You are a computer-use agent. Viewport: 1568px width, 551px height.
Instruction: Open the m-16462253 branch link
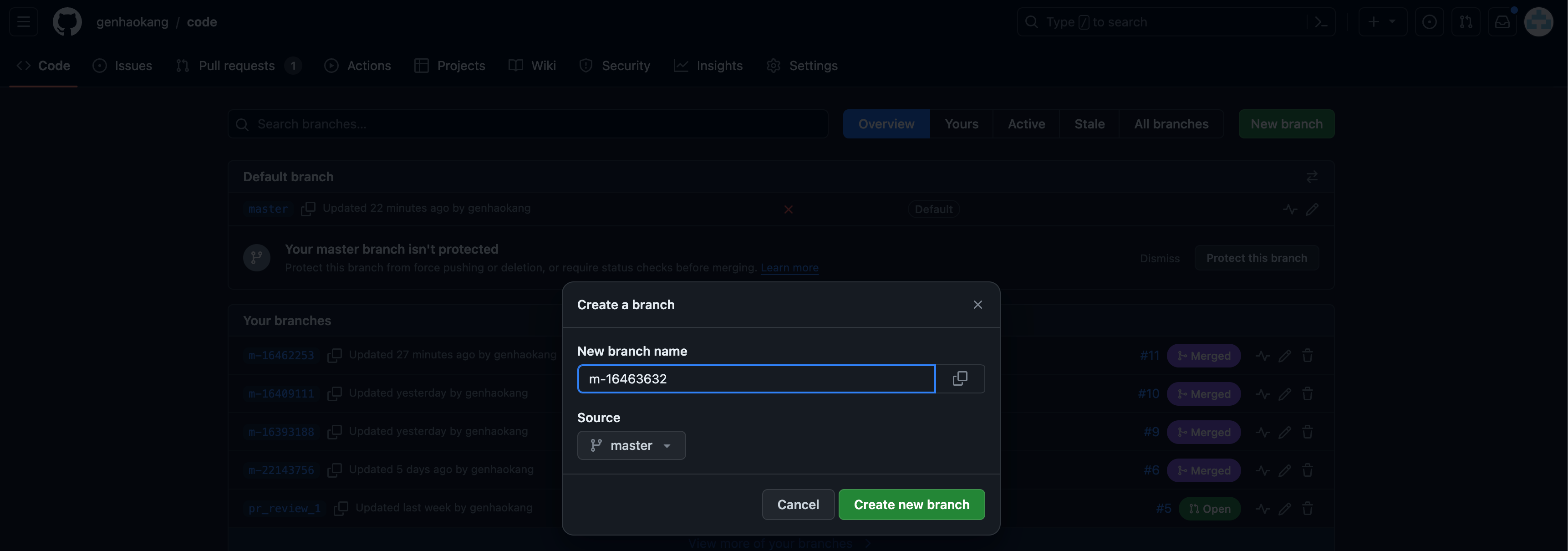[x=281, y=356]
